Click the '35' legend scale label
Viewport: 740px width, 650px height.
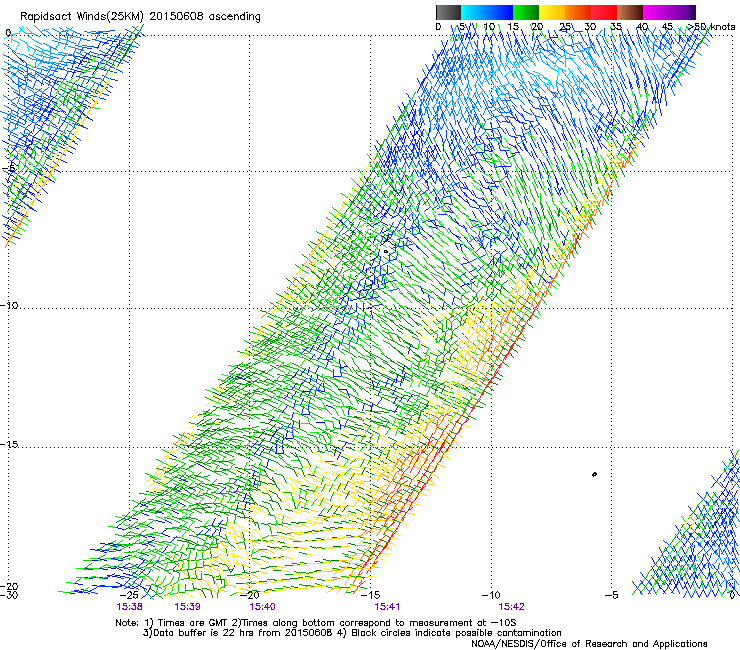point(616,27)
